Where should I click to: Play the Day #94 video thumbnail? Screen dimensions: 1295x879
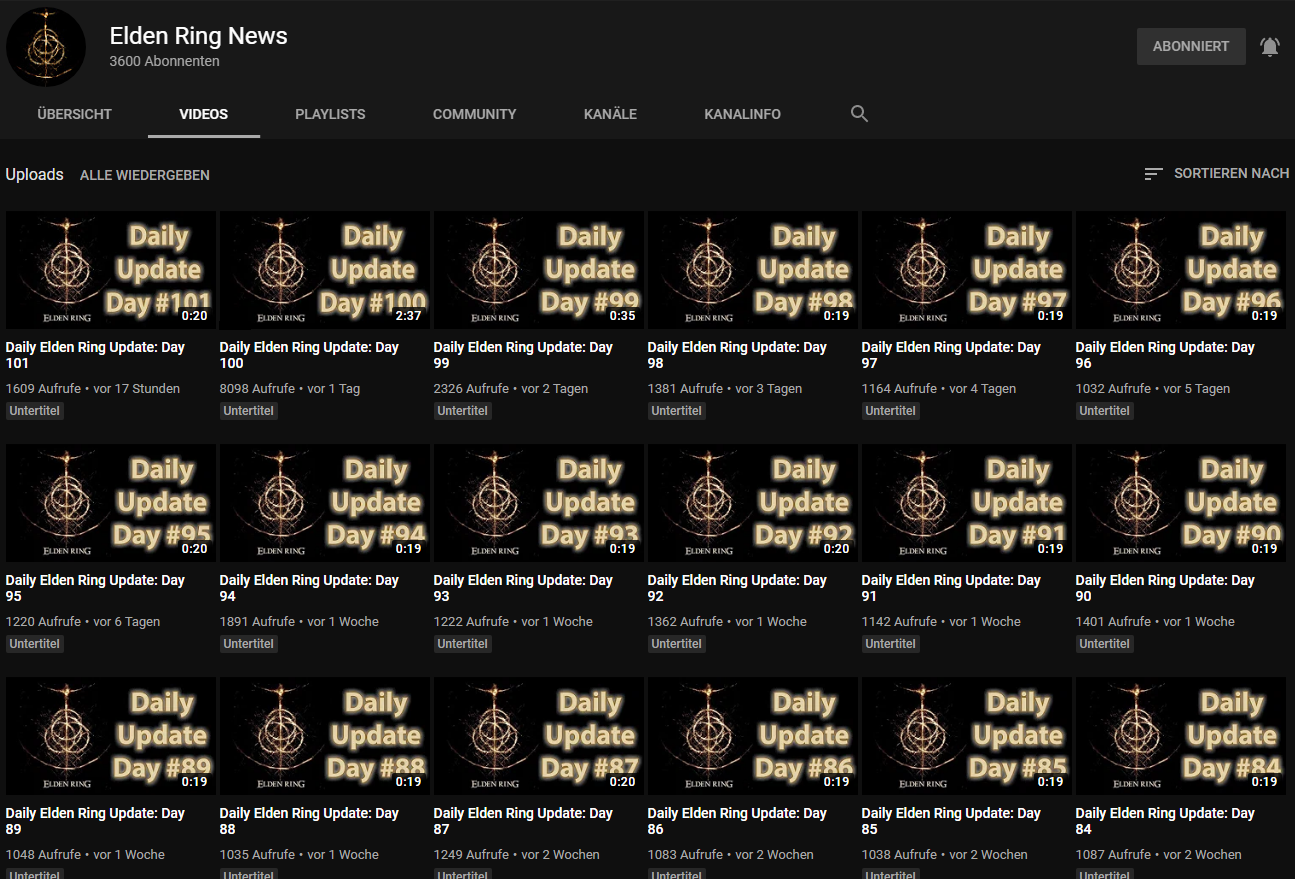[x=325, y=503]
